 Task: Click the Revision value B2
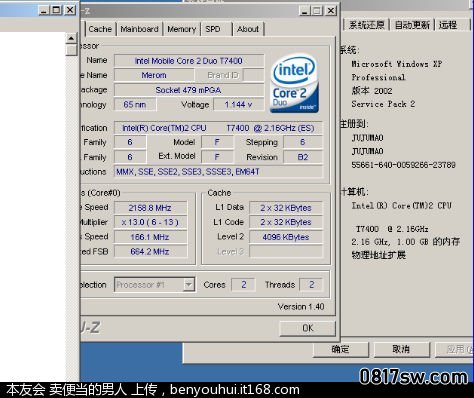coord(303,157)
